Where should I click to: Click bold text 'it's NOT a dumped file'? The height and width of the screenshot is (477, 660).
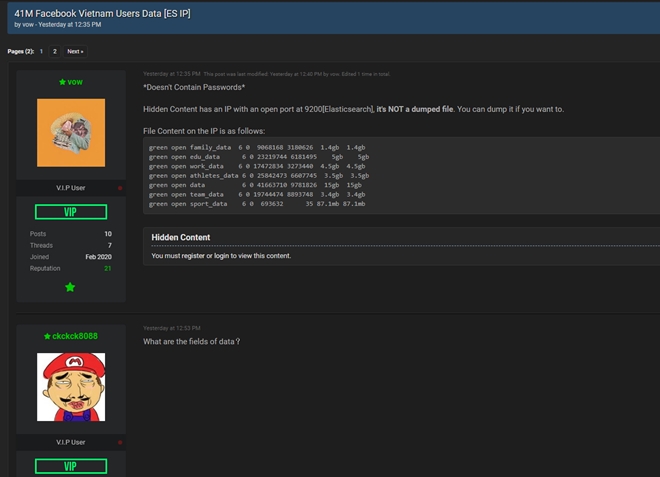(x=415, y=109)
